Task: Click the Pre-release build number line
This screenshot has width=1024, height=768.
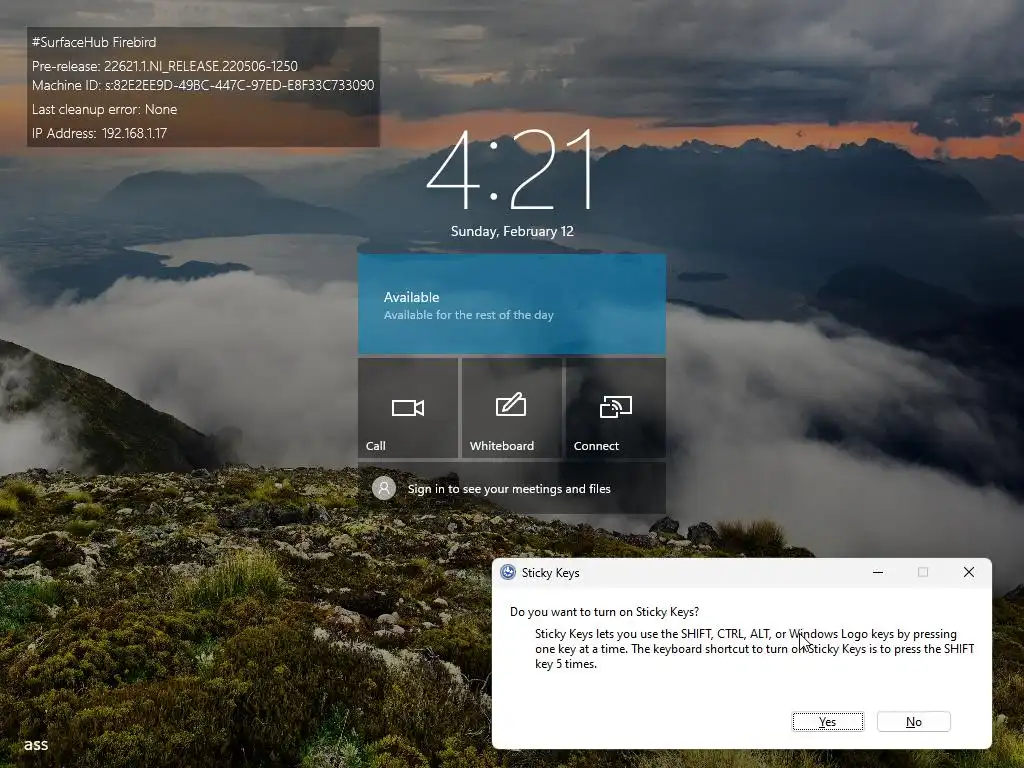Action: (165, 66)
